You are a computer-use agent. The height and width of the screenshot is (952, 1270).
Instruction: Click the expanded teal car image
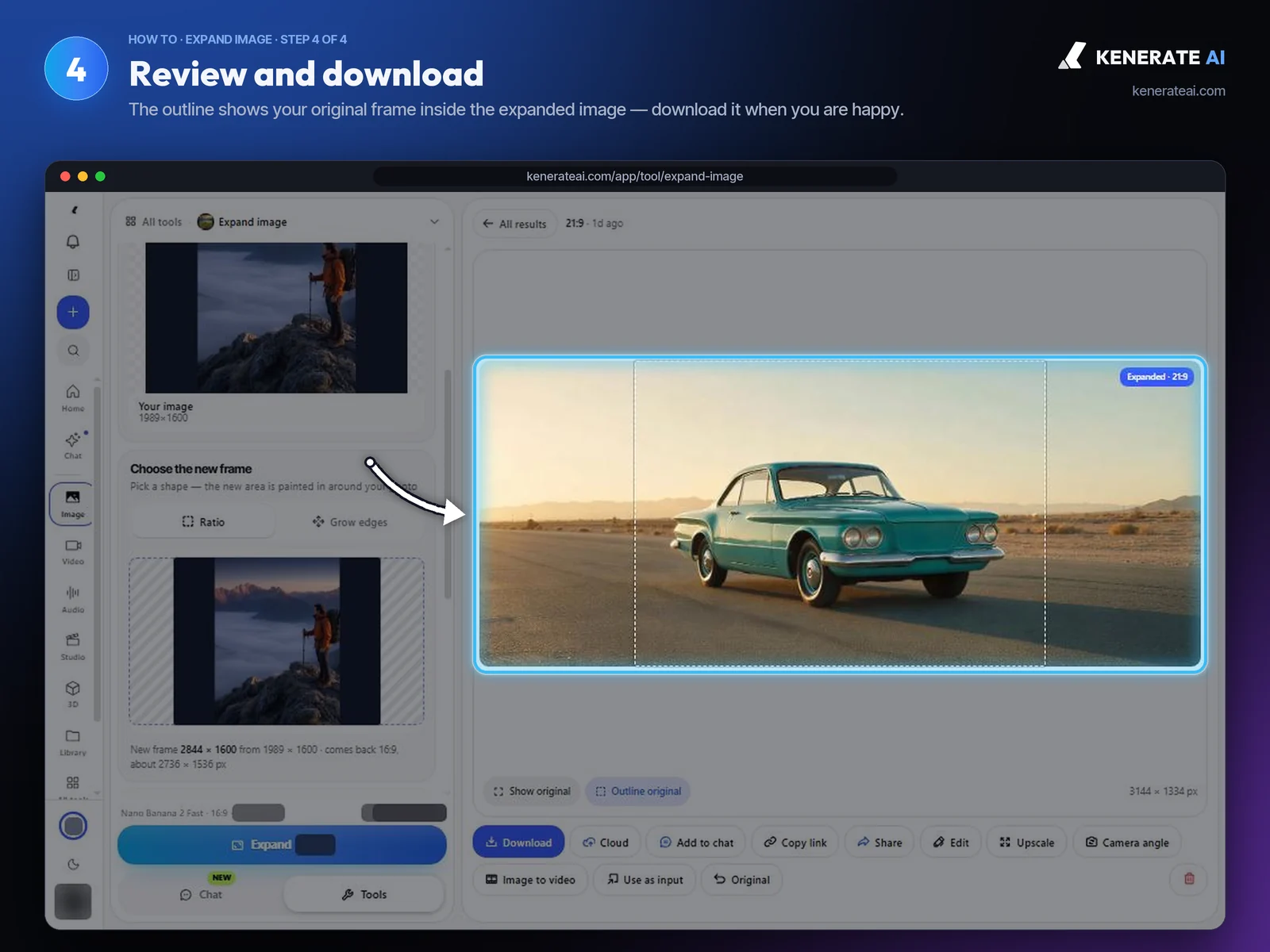[x=840, y=514]
